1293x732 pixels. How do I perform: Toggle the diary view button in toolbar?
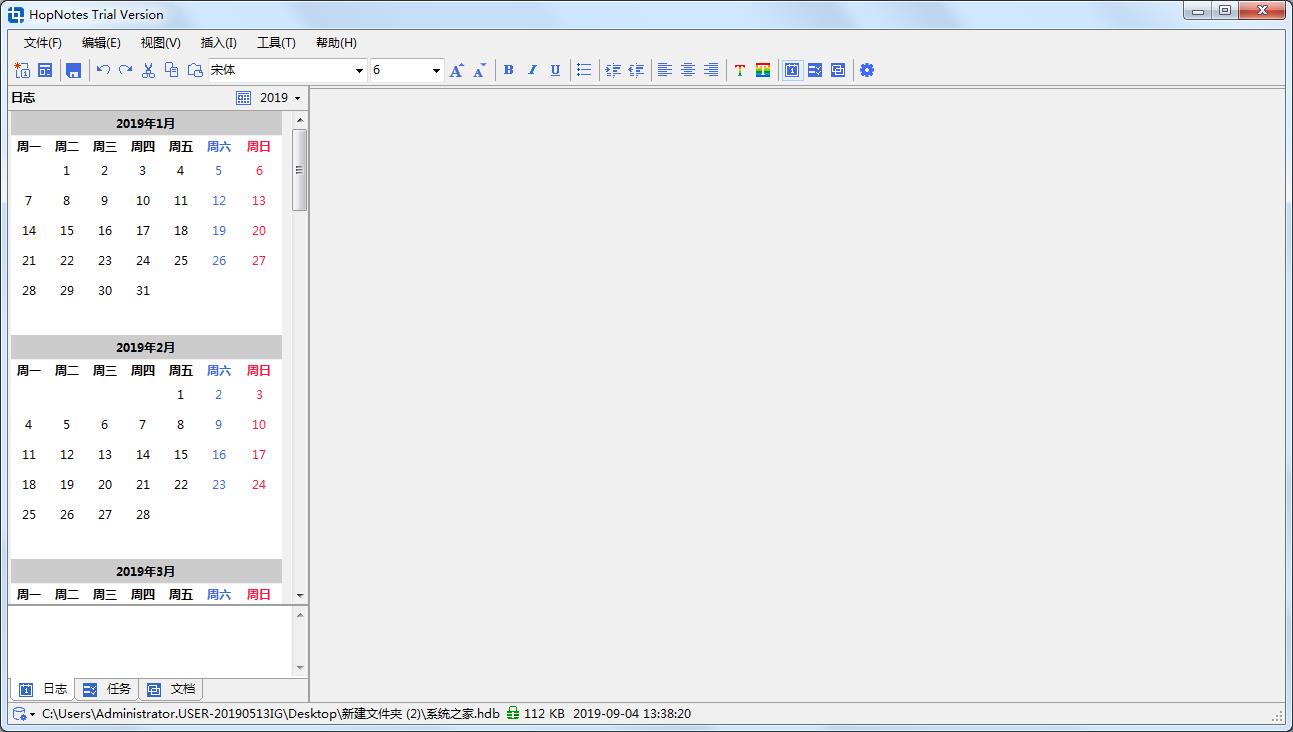[x=792, y=70]
